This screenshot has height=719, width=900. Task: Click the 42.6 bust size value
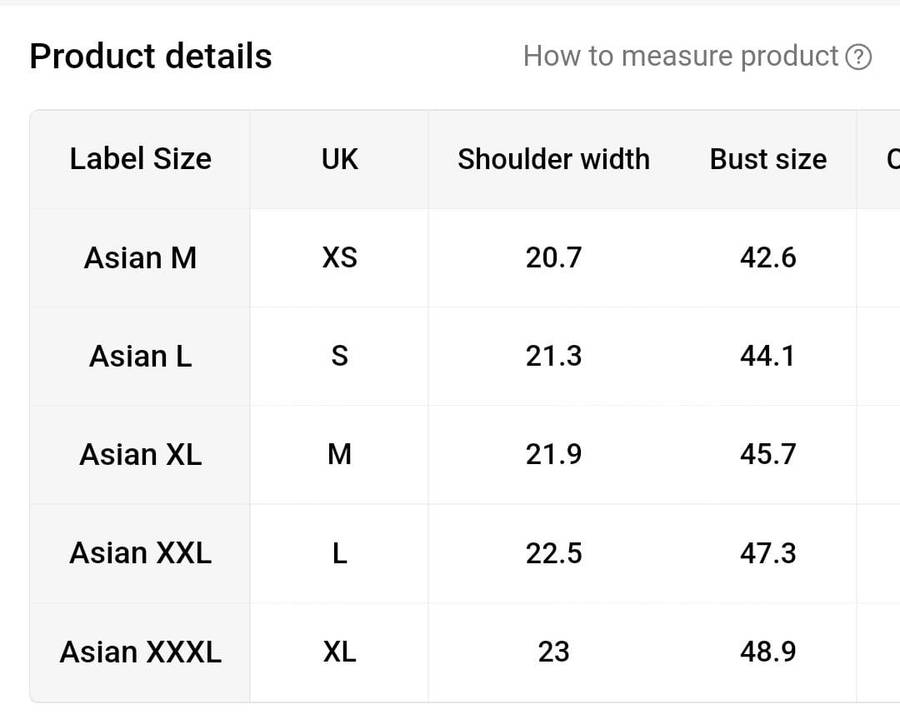click(768, 258)
